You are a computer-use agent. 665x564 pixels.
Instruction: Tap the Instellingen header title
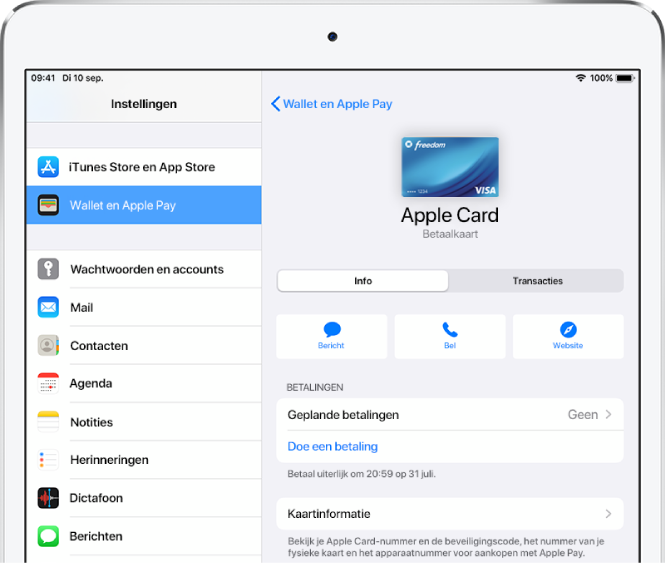point(144,104)
